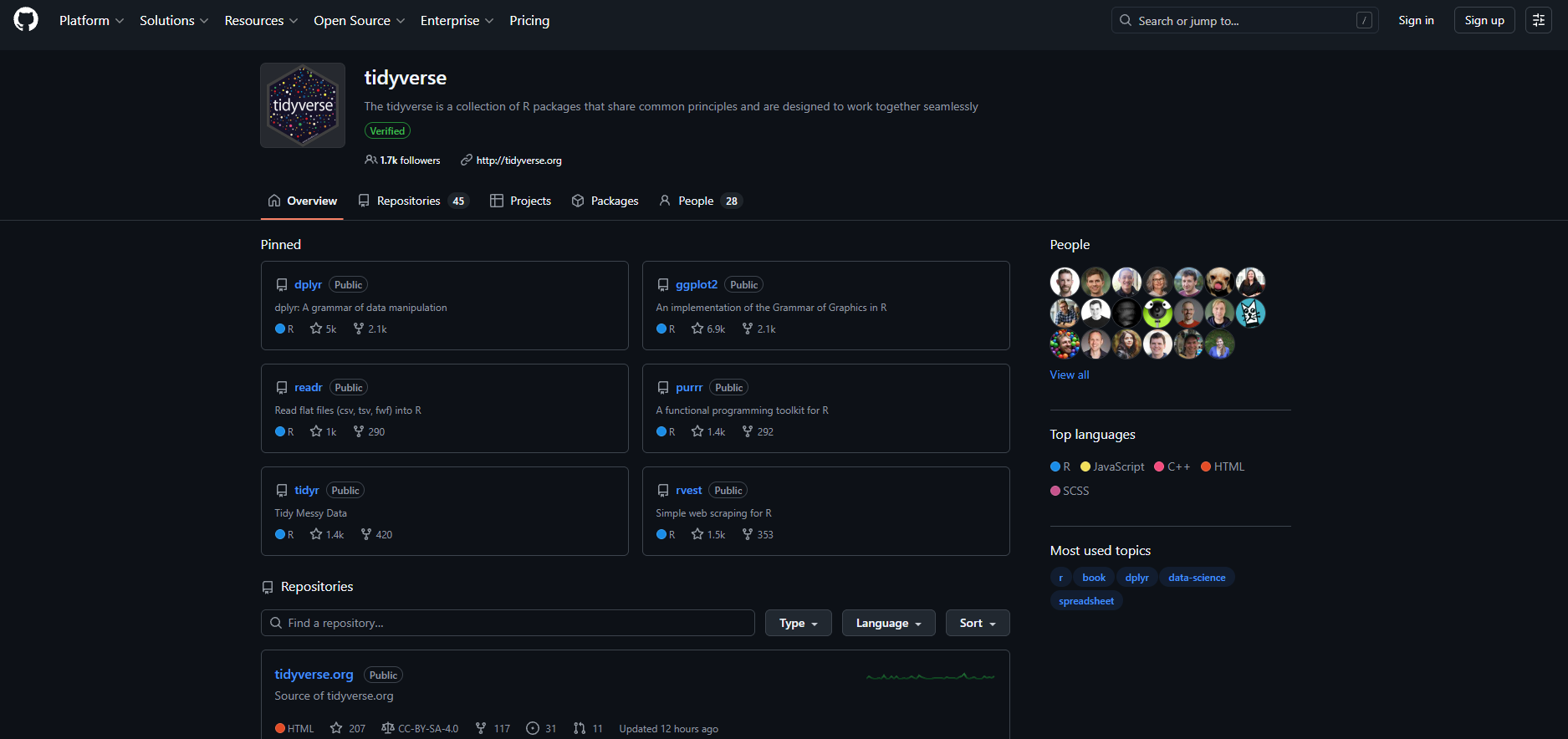
Task: Open the tidyverse hexagon avatar image
Action: pyautogui.click(x=303, y=105)
